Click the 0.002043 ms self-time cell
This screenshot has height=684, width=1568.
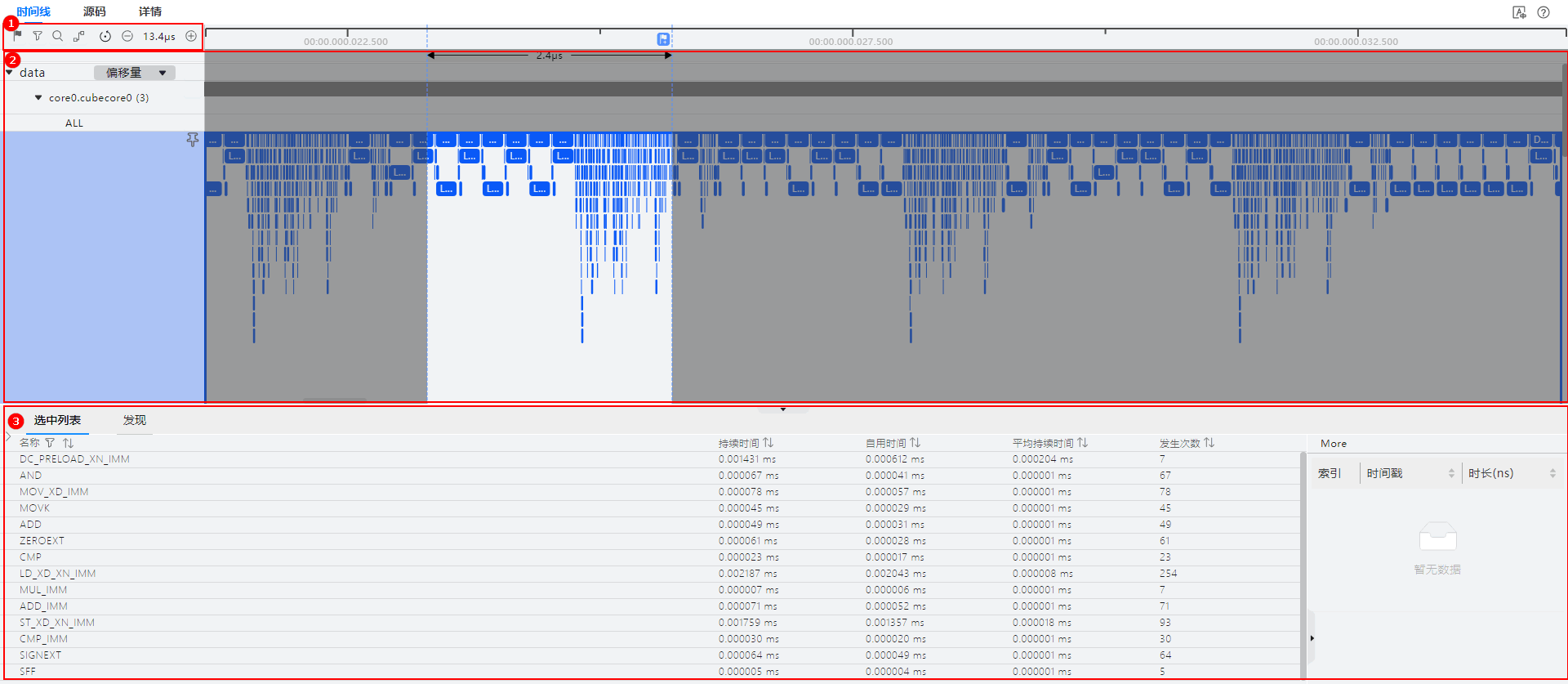(896, 574)
